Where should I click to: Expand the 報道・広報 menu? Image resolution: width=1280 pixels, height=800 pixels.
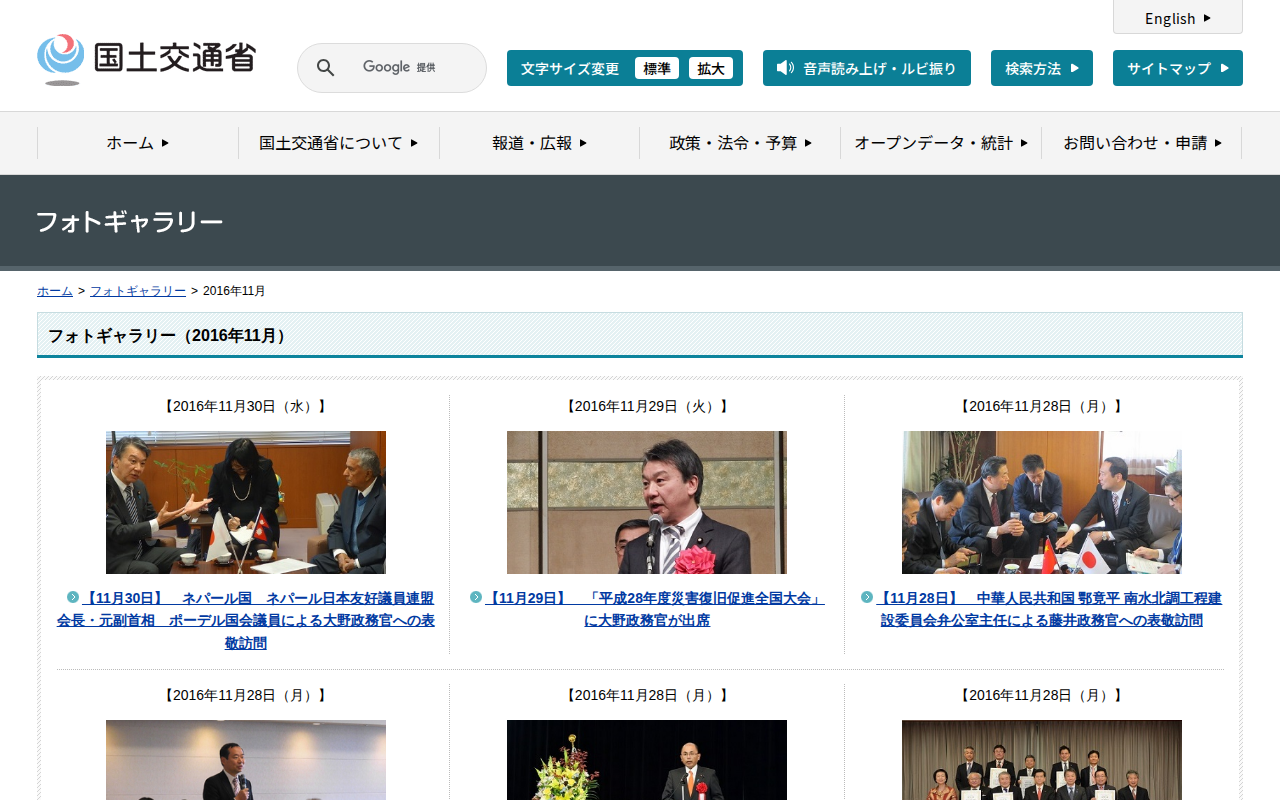(539, 143)
